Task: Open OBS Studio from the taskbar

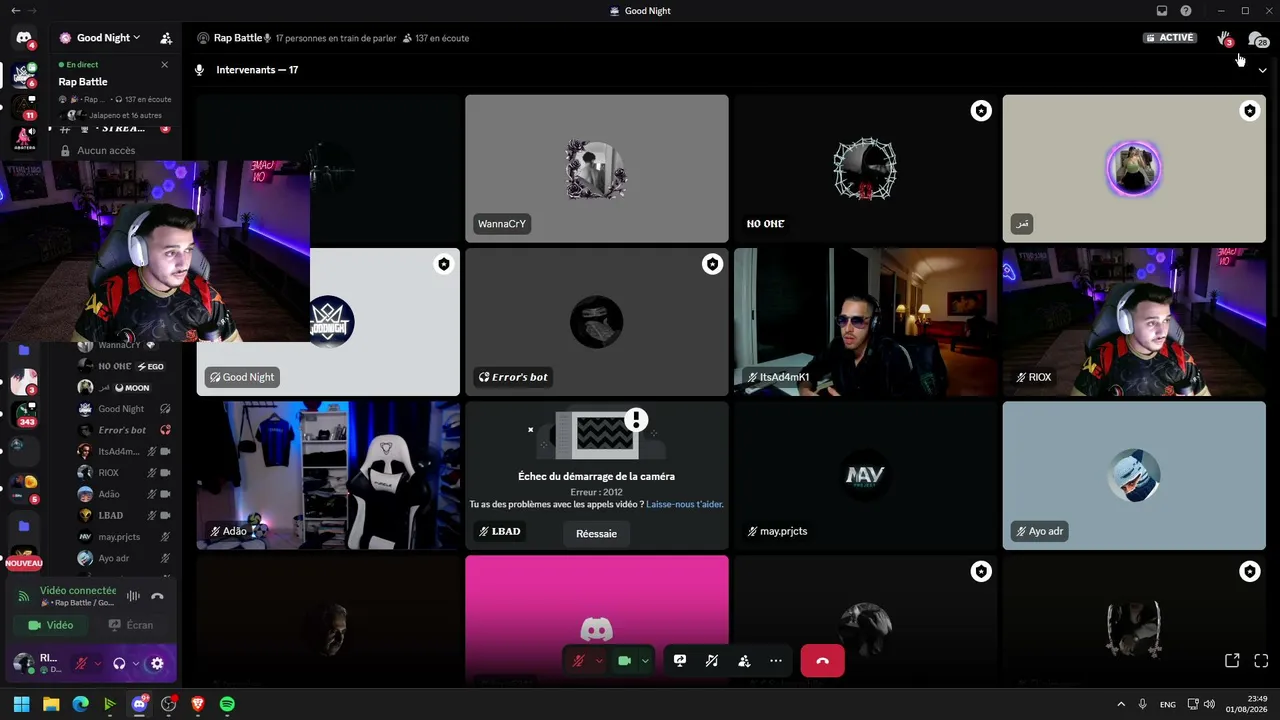Action: (168, 704)
